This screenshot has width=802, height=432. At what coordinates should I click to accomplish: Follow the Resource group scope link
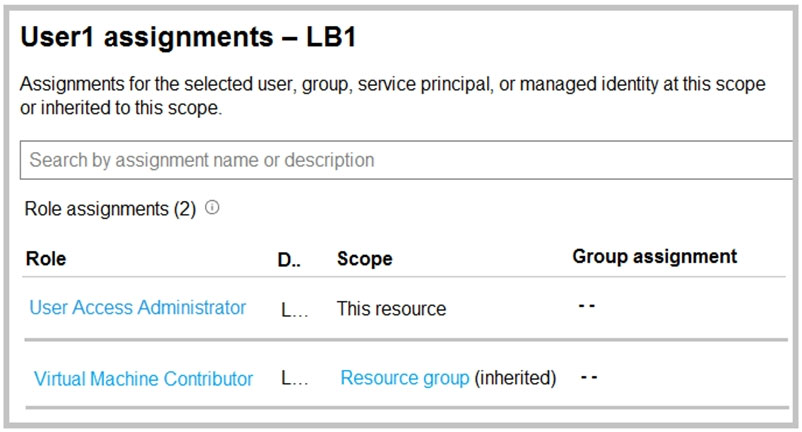click(x=404, y=378)
